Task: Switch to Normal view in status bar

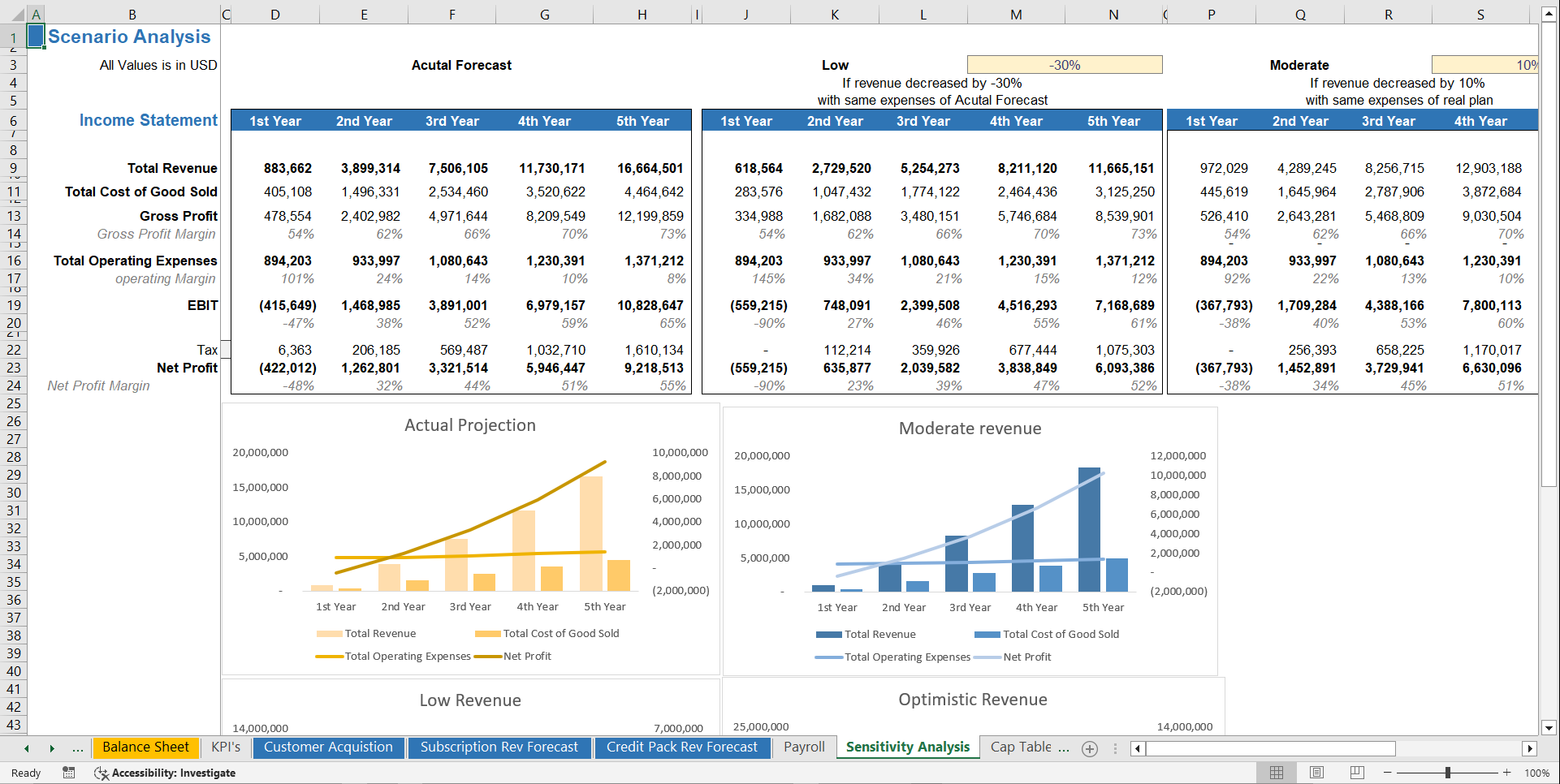Action: 1276,773
